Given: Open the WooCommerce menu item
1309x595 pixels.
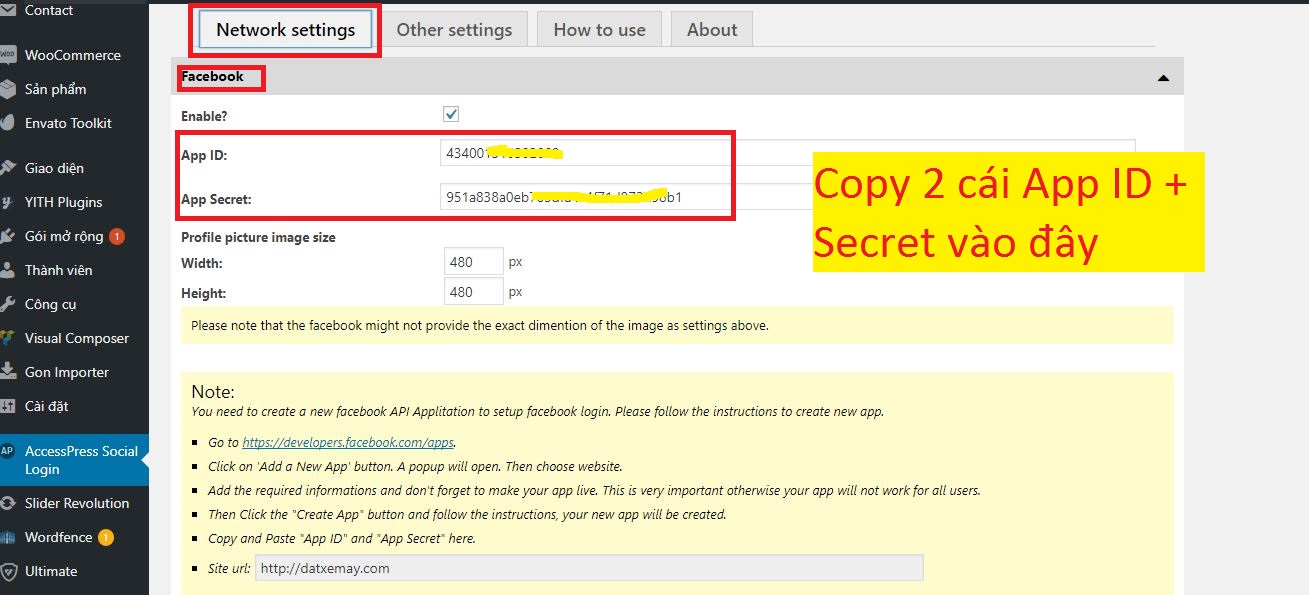Looking at the screenshot, I should [74, 55].
